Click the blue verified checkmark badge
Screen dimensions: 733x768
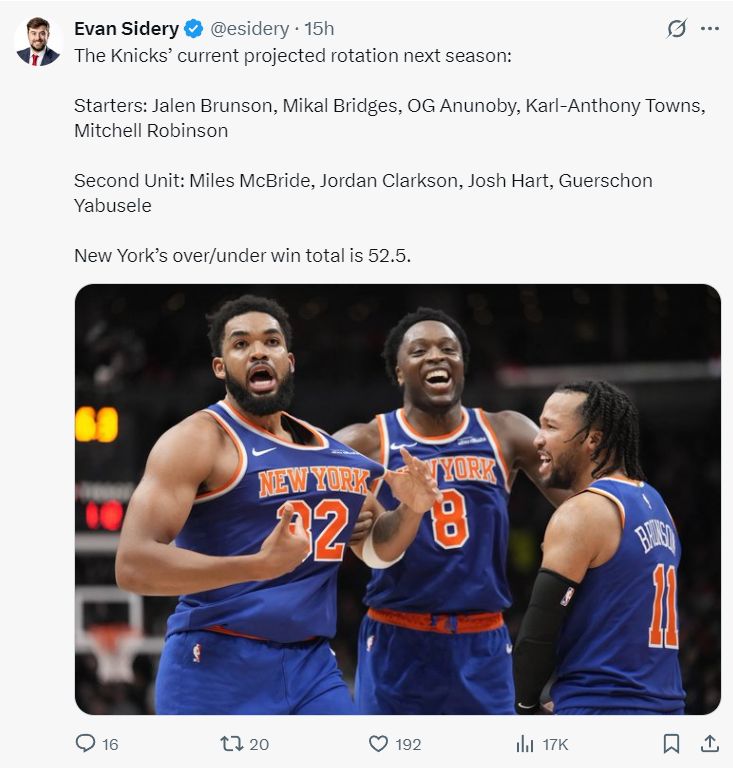(193, 29)
